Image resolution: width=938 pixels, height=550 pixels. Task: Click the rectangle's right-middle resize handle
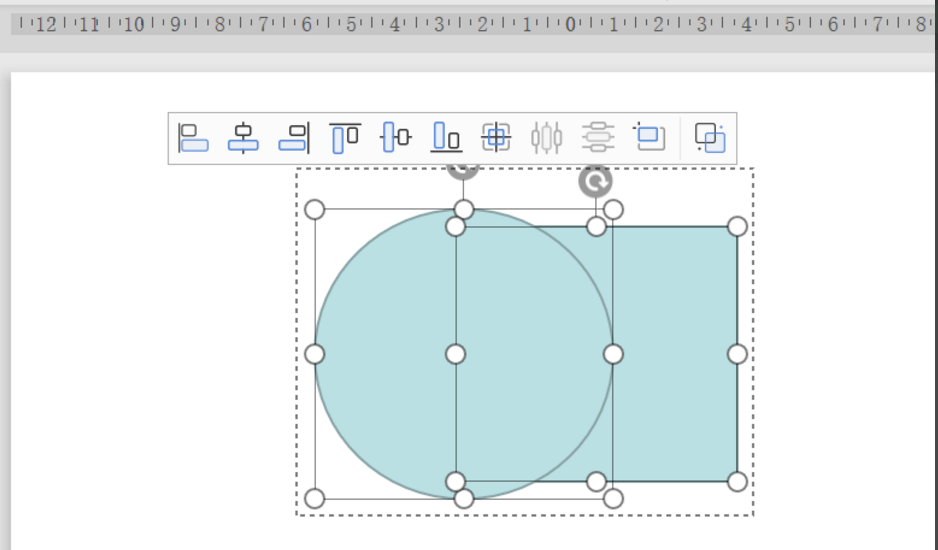(x=738, y=354)
